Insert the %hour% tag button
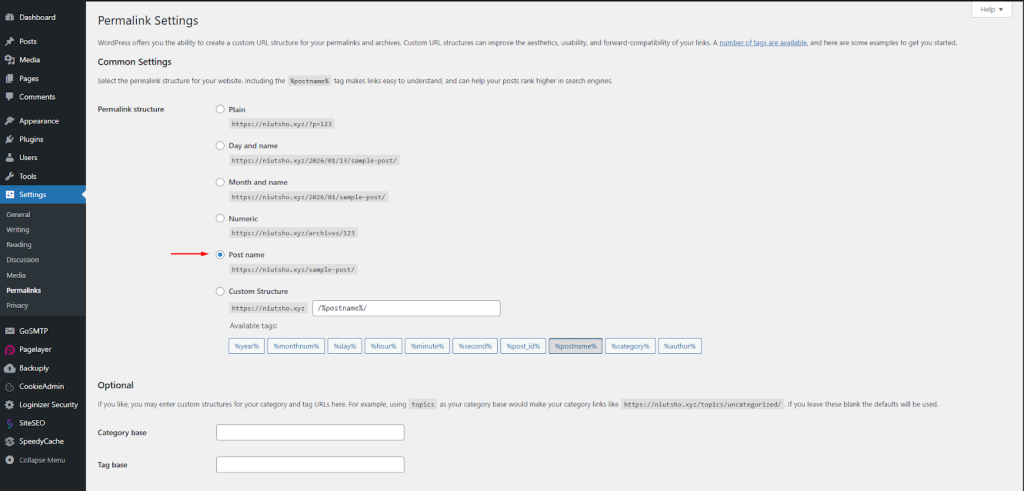1024x491 pixels. [383, 346]
